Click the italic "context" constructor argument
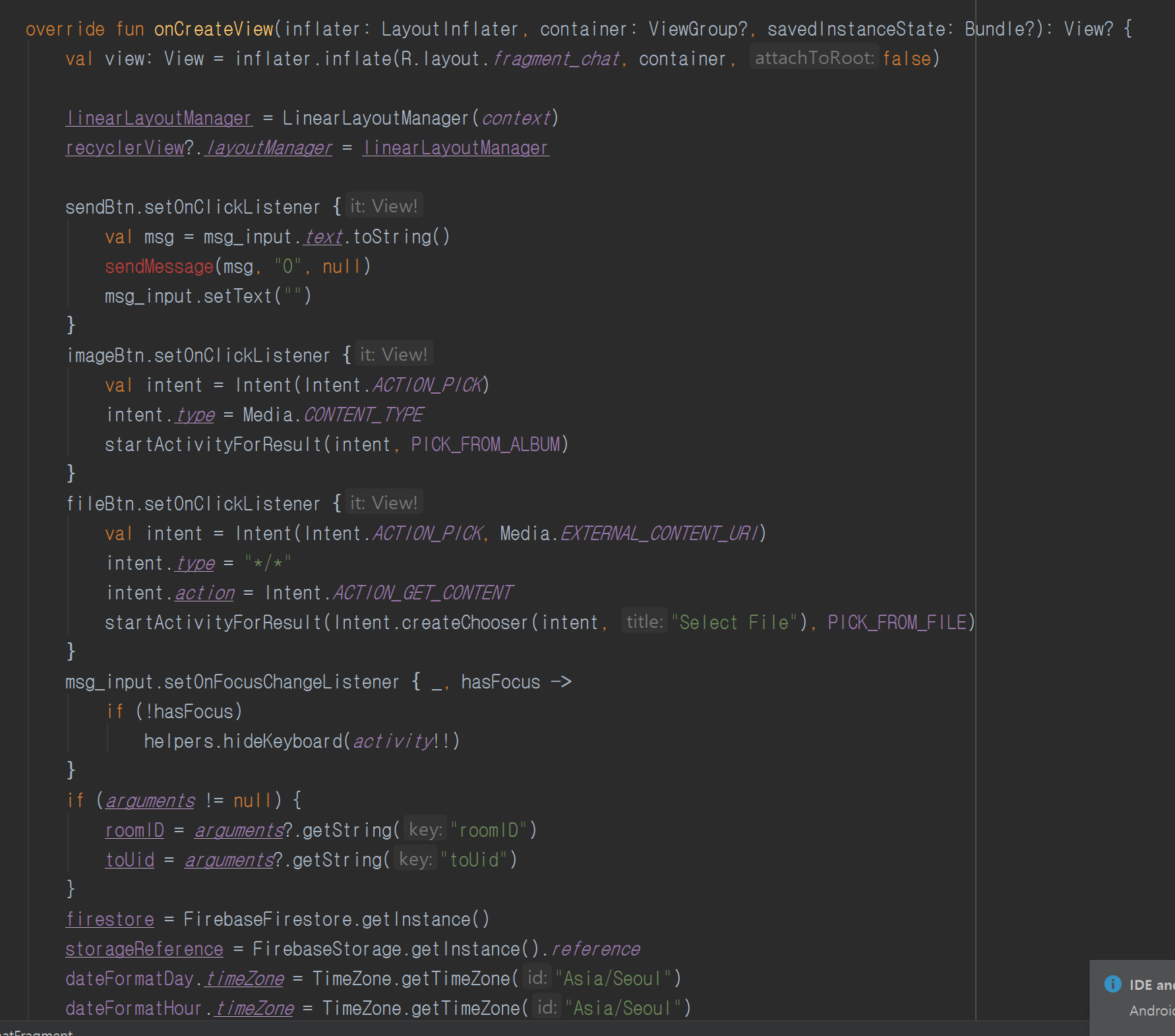The height and width of the screenshot is (1036, 1175). (516, 118)
